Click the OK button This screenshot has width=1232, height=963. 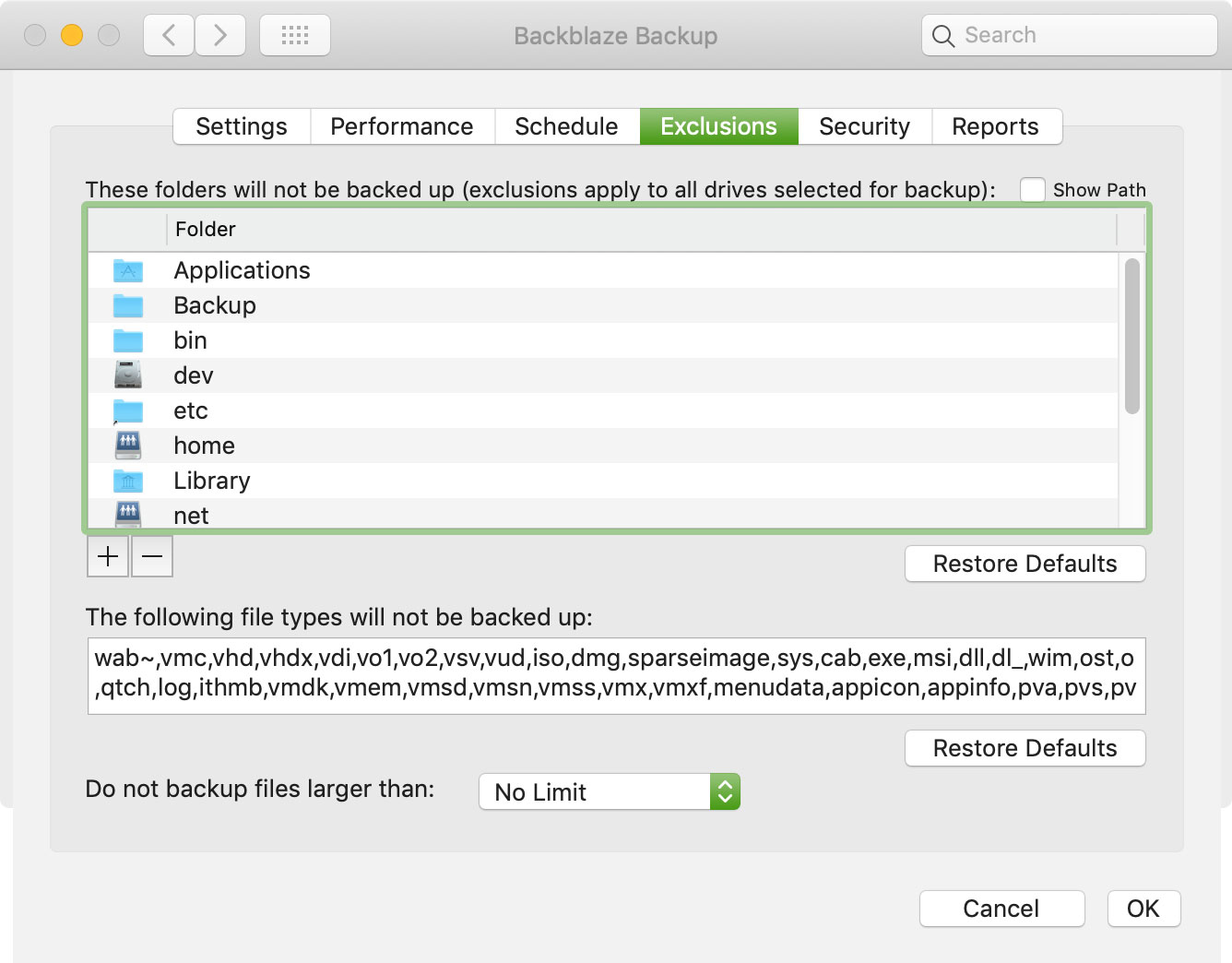pos(1143,909)
